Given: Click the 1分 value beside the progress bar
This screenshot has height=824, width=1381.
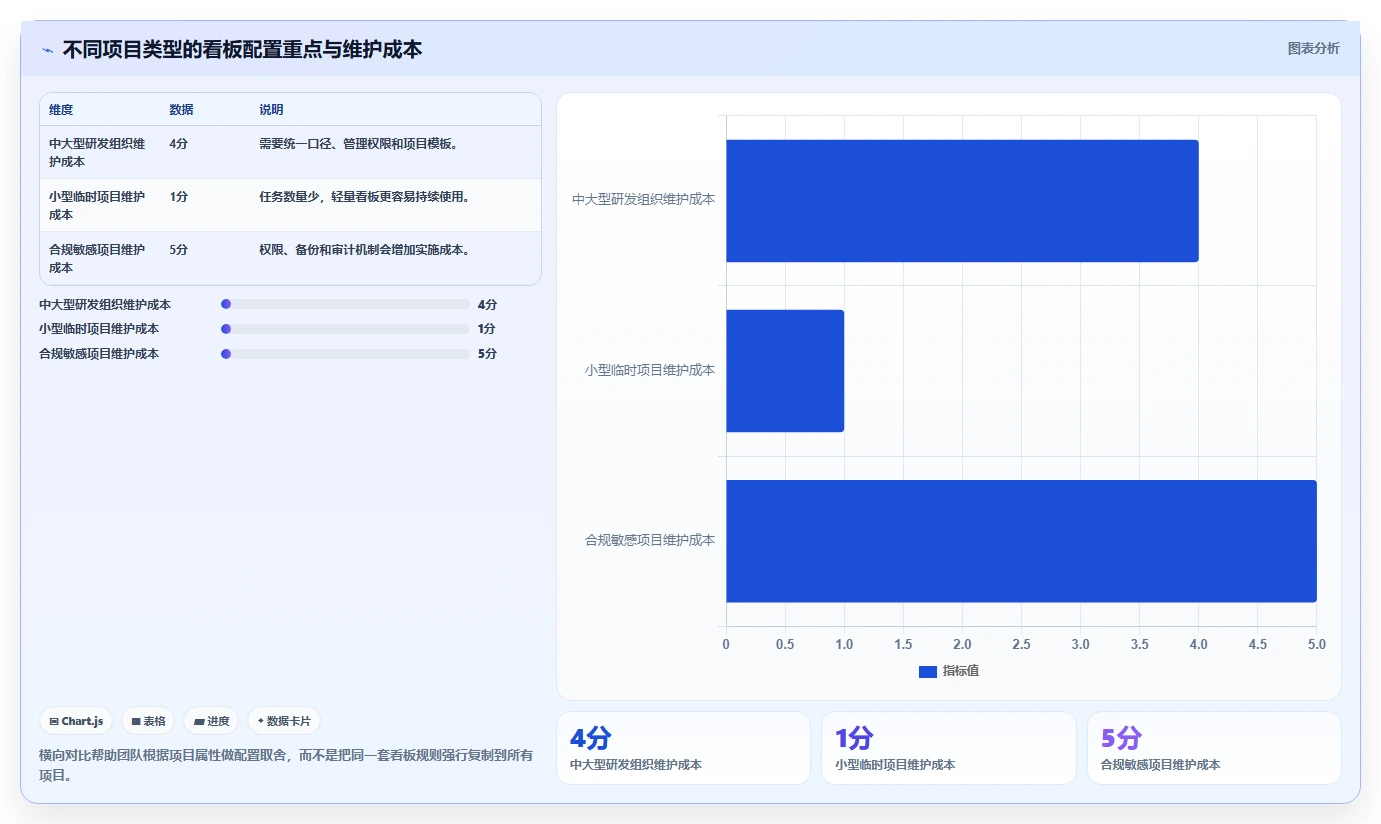Looking at the screenshot, I should pyautogui.click(x=487, y=329).
